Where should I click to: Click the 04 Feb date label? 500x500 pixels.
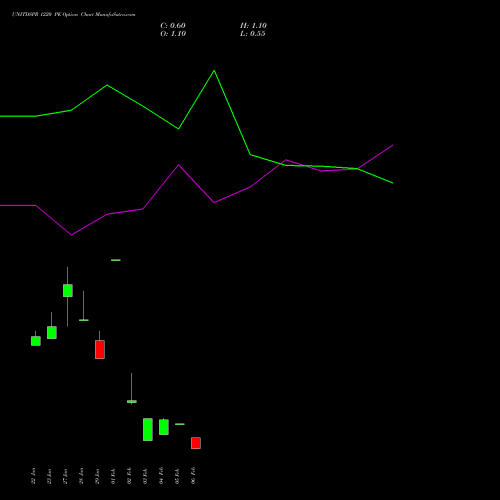[161, 476]
